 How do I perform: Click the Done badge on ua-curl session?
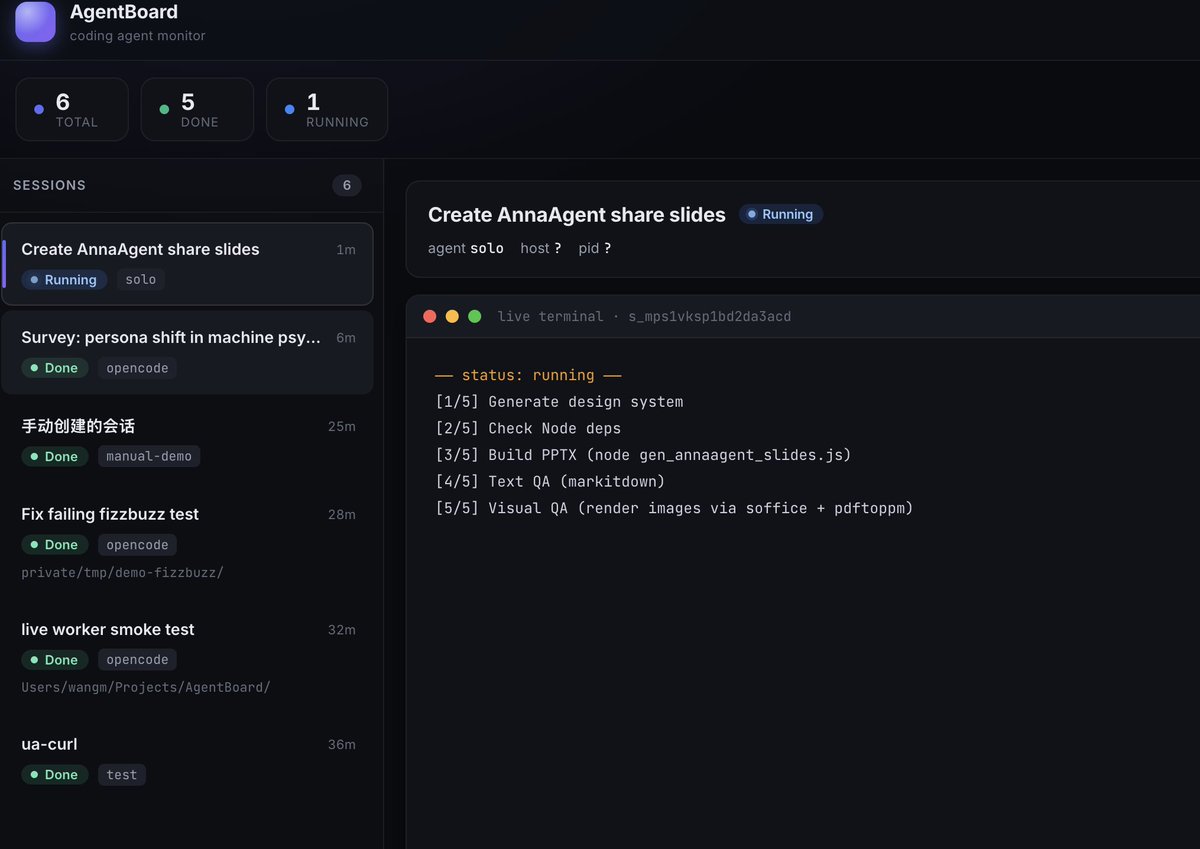tap(55, 775)
